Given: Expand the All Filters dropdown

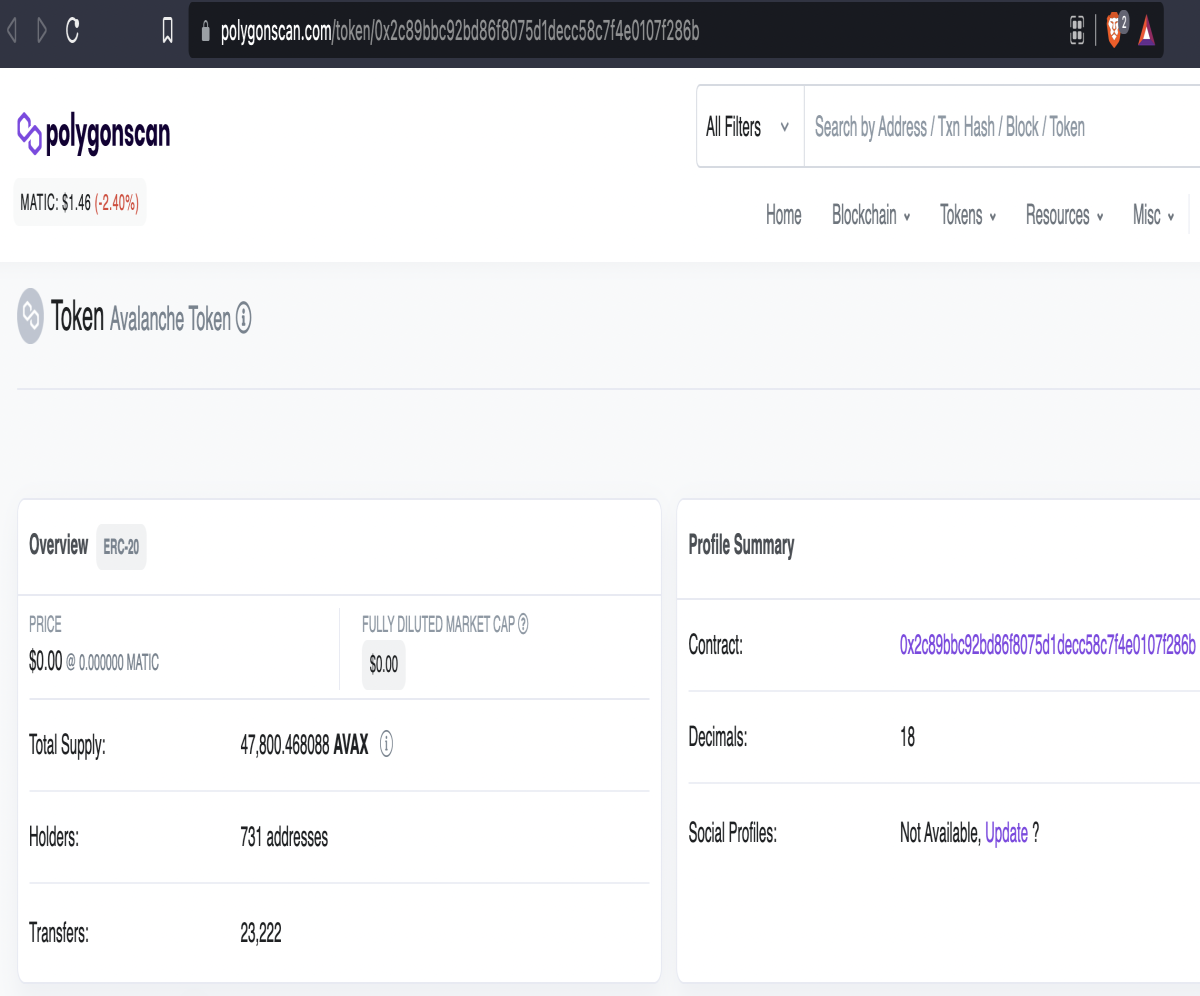Looking at the screenshot, I should tap(750, 127).
